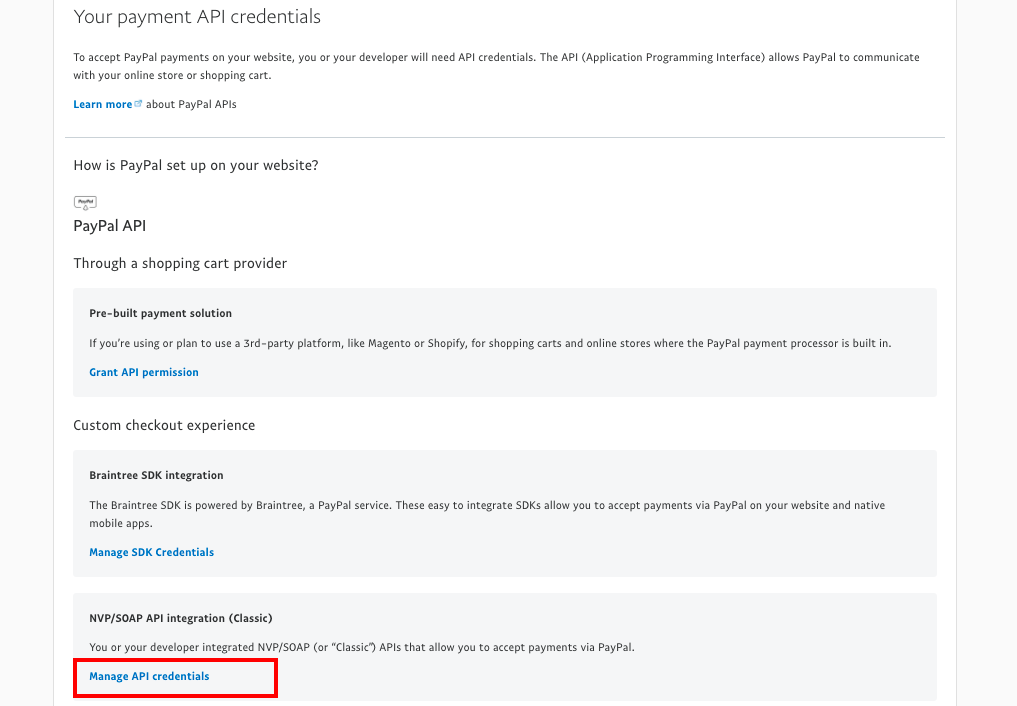Open Manage API credentials link
This screenshot has height=706, width=1017.
pos(149,676)
